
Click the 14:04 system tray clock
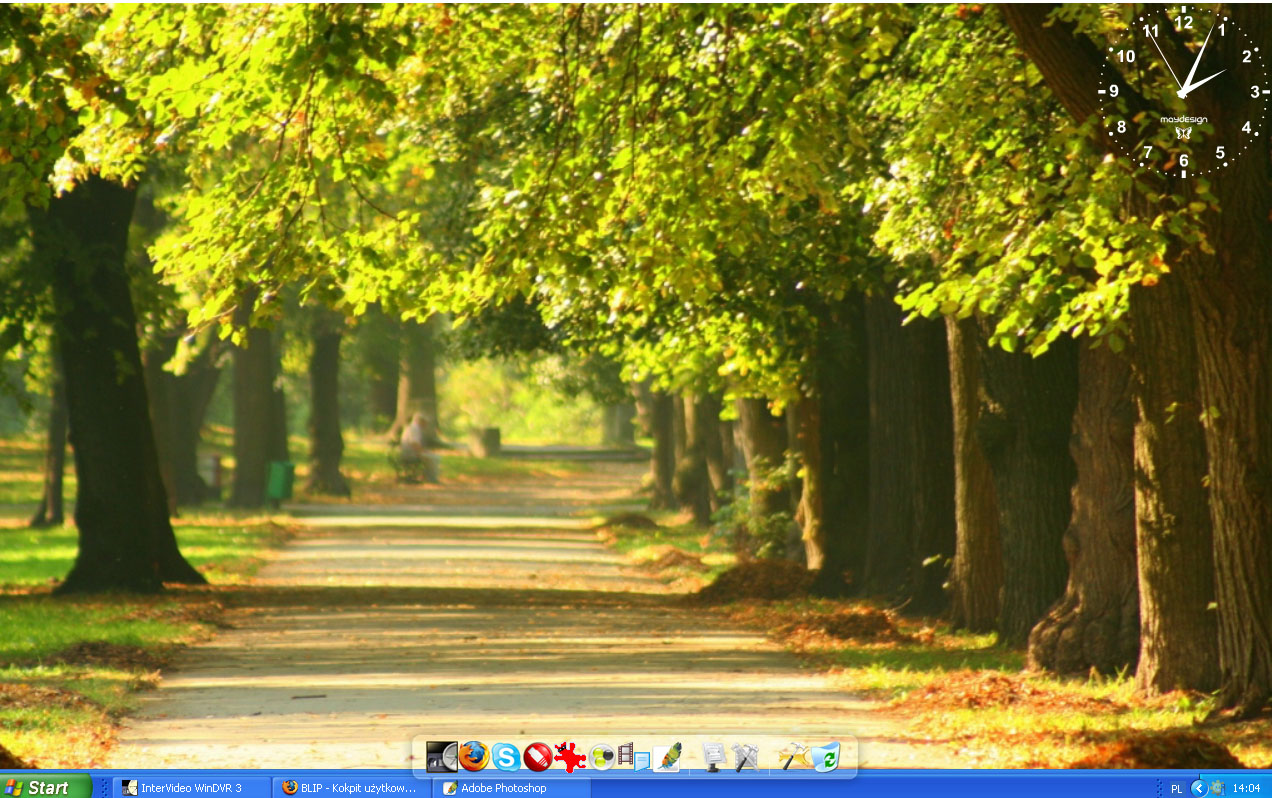pos(1246,788)
